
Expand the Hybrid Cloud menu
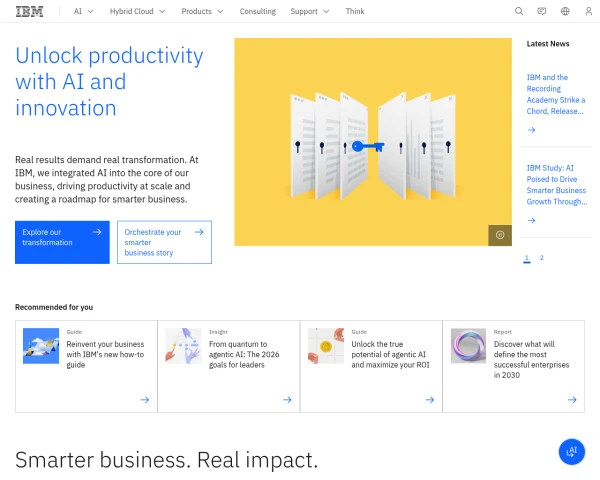(x=137, y=11)
